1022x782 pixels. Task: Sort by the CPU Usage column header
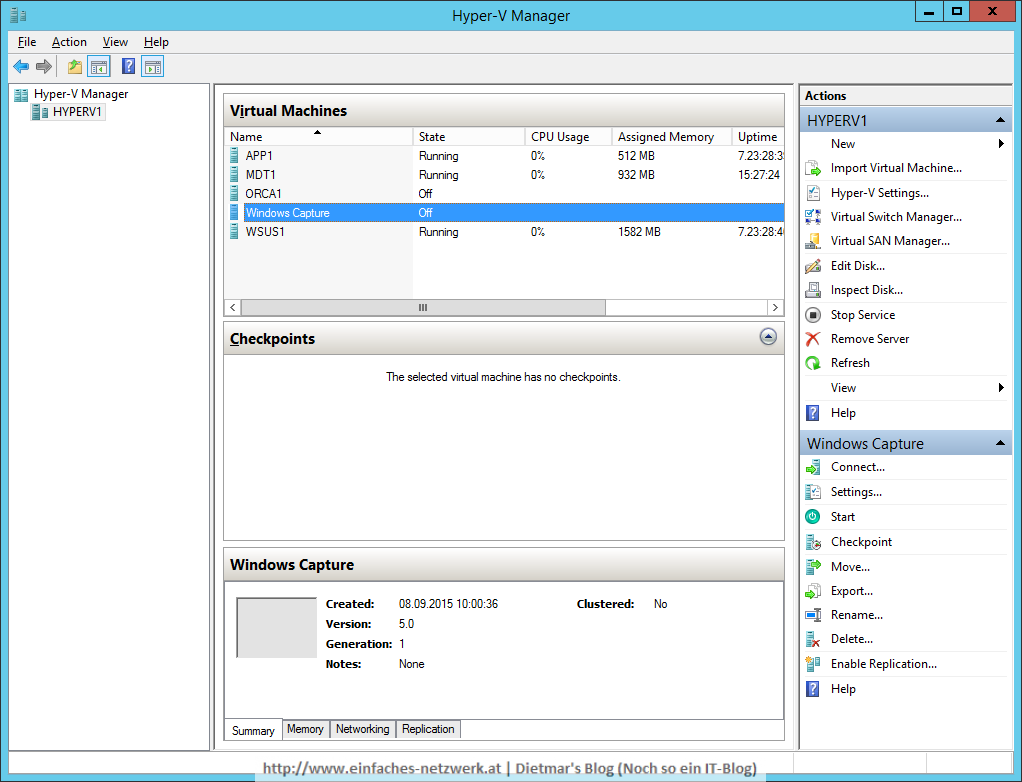pos(568,137)
